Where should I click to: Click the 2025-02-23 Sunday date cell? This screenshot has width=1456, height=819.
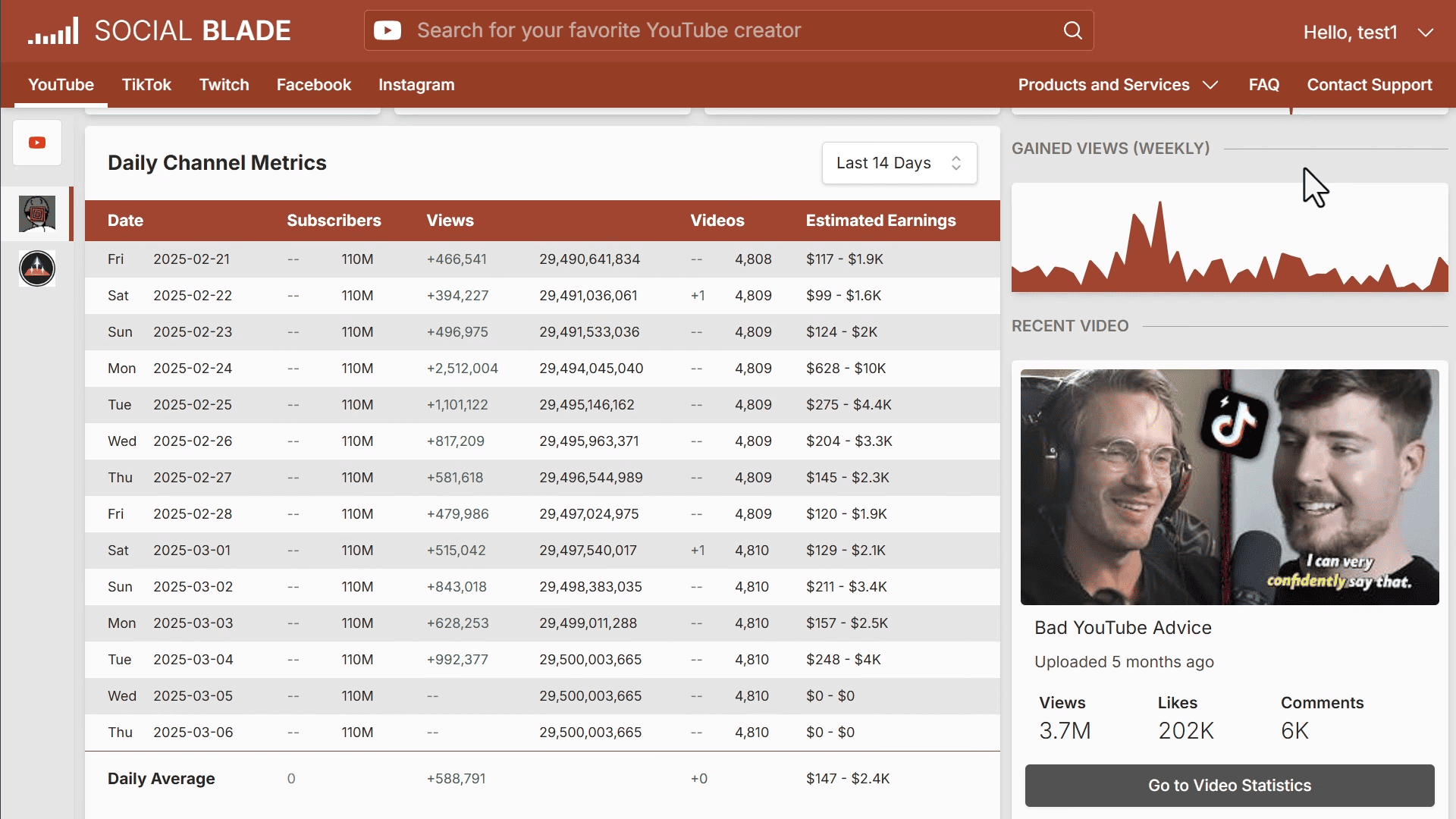[193, 332]
